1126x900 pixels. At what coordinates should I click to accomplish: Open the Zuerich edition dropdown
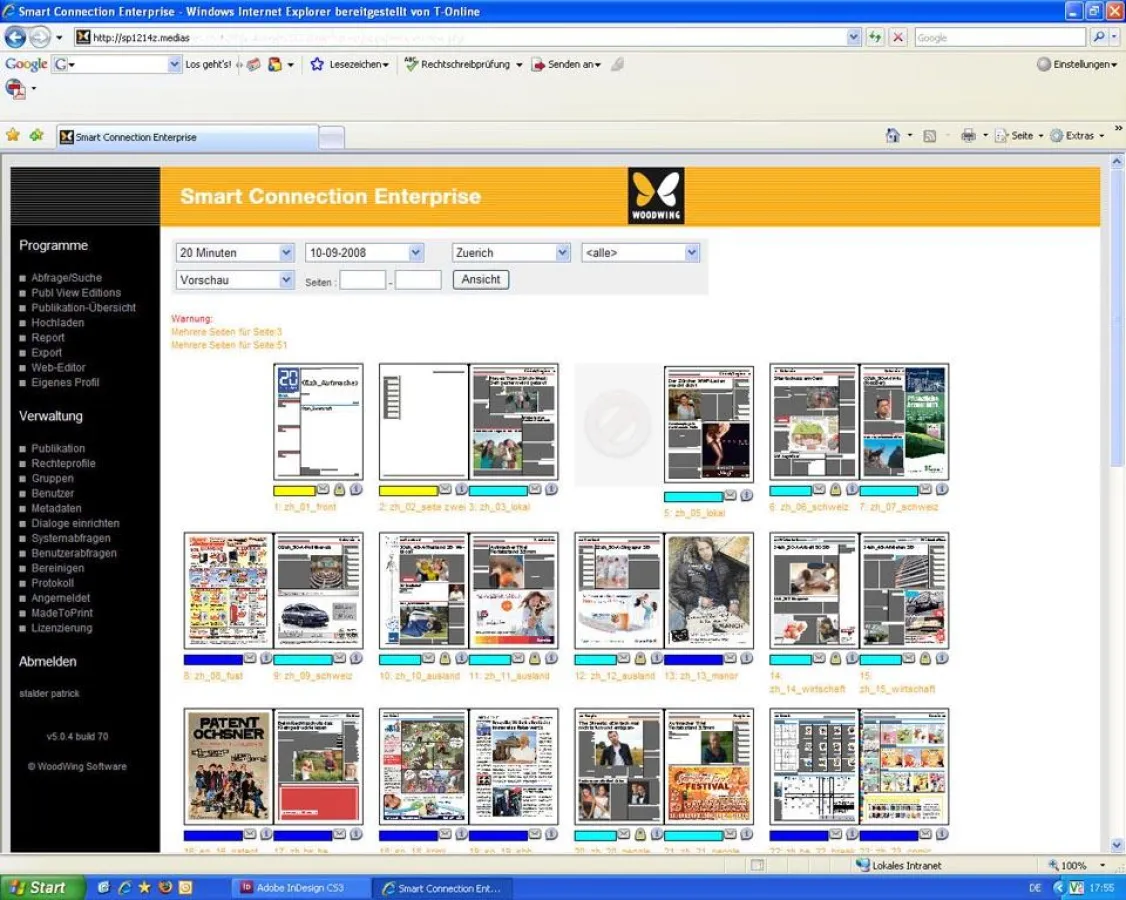tap(511, 253)
